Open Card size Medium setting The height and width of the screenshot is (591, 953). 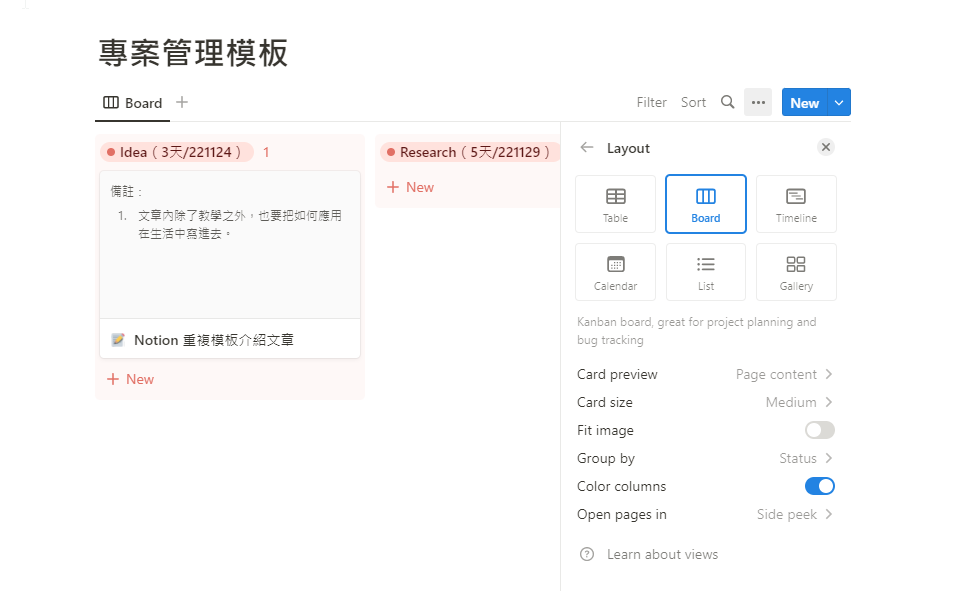[705, 403]
